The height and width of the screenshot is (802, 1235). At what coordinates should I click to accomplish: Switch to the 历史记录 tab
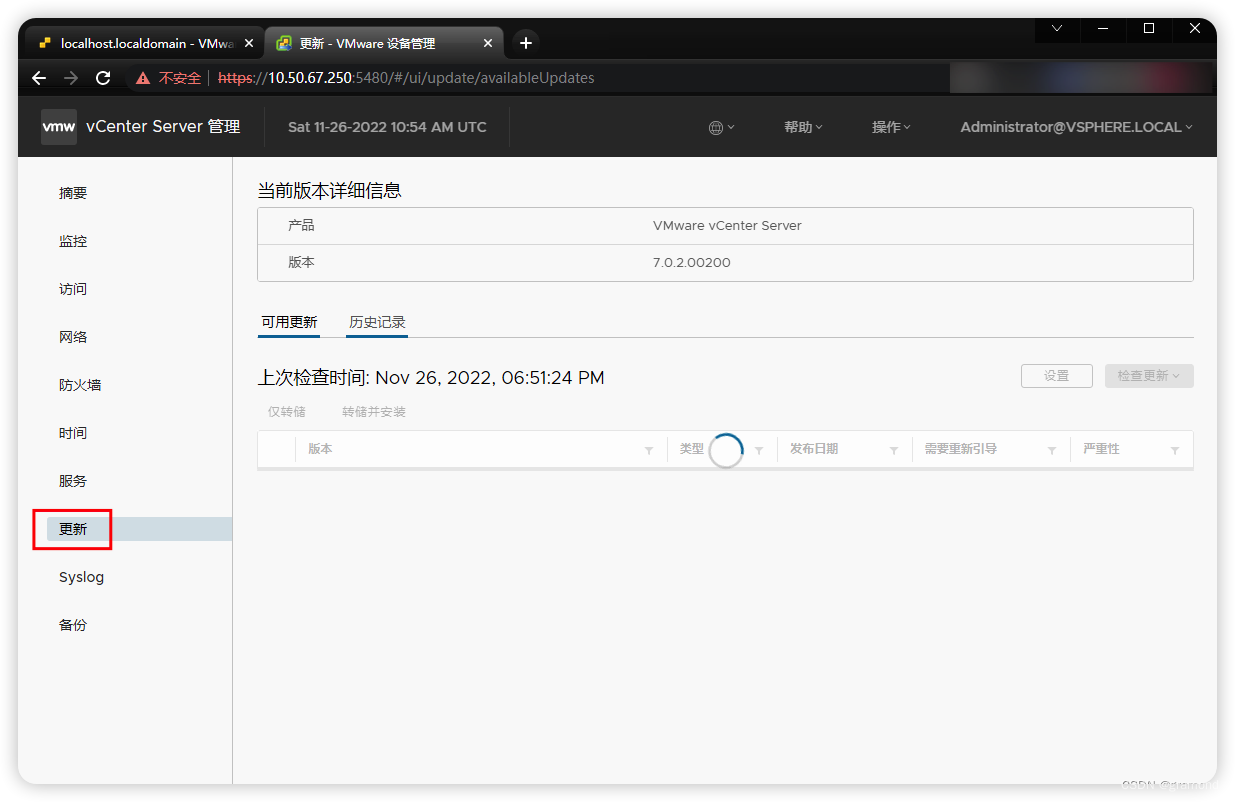[x=377, y=322]
